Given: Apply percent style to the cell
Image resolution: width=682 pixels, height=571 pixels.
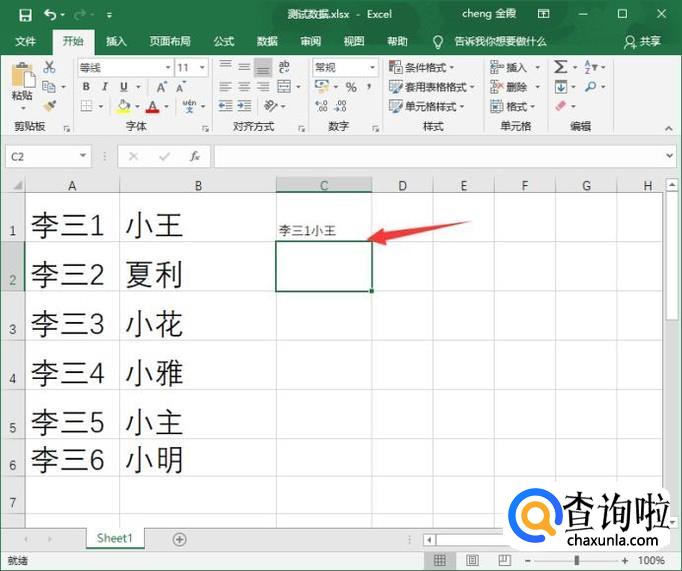Looking at the screenshot, I should tap(351, 87).
